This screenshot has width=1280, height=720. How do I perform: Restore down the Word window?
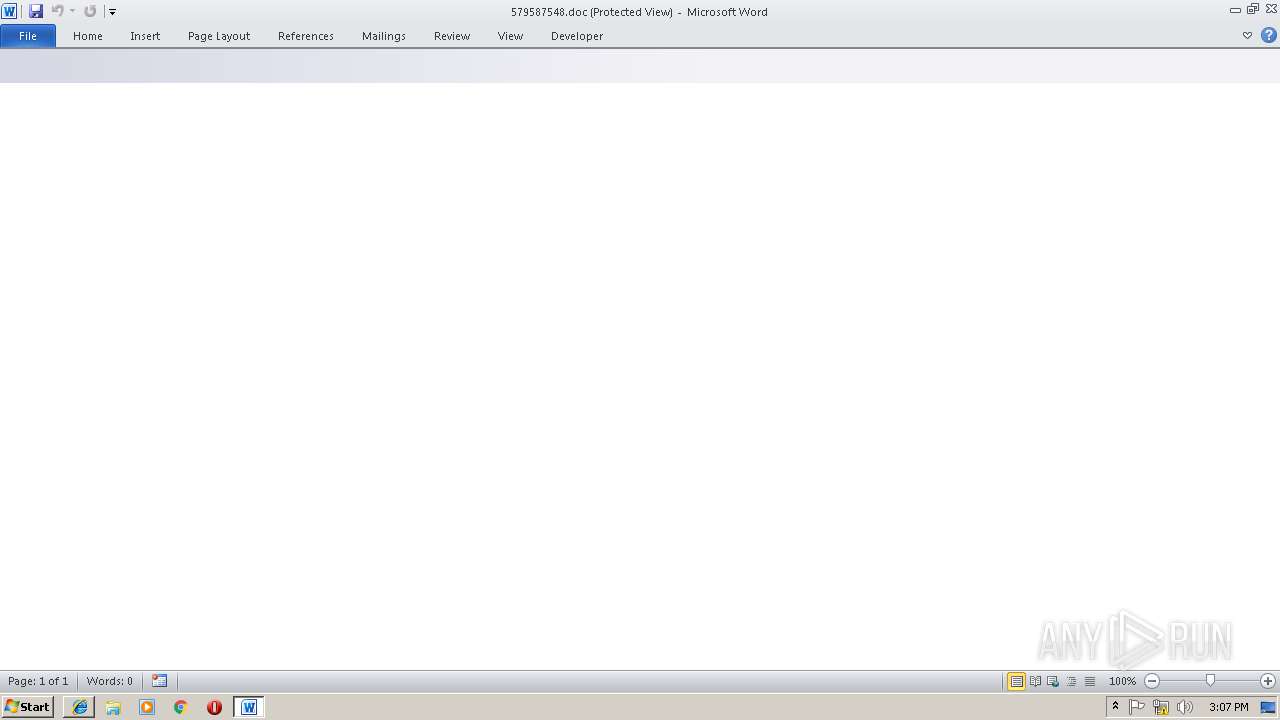tap(1253, 9)
